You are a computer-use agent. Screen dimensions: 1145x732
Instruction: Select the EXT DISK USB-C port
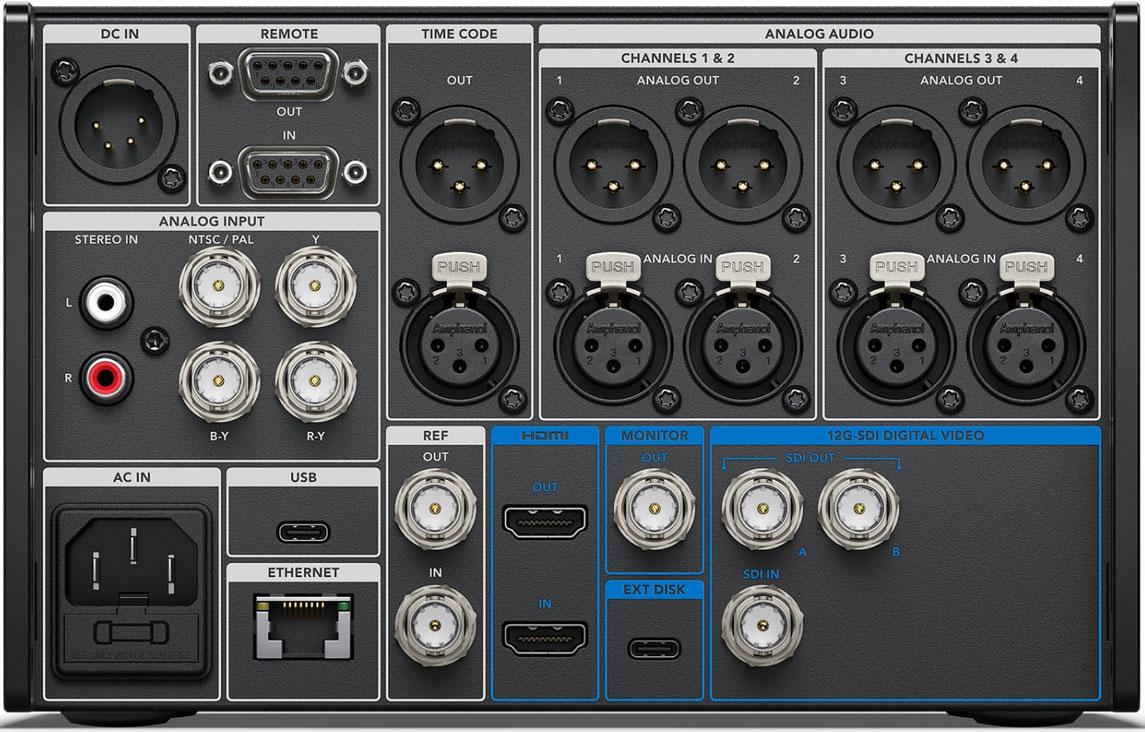(x=654, y=648)
